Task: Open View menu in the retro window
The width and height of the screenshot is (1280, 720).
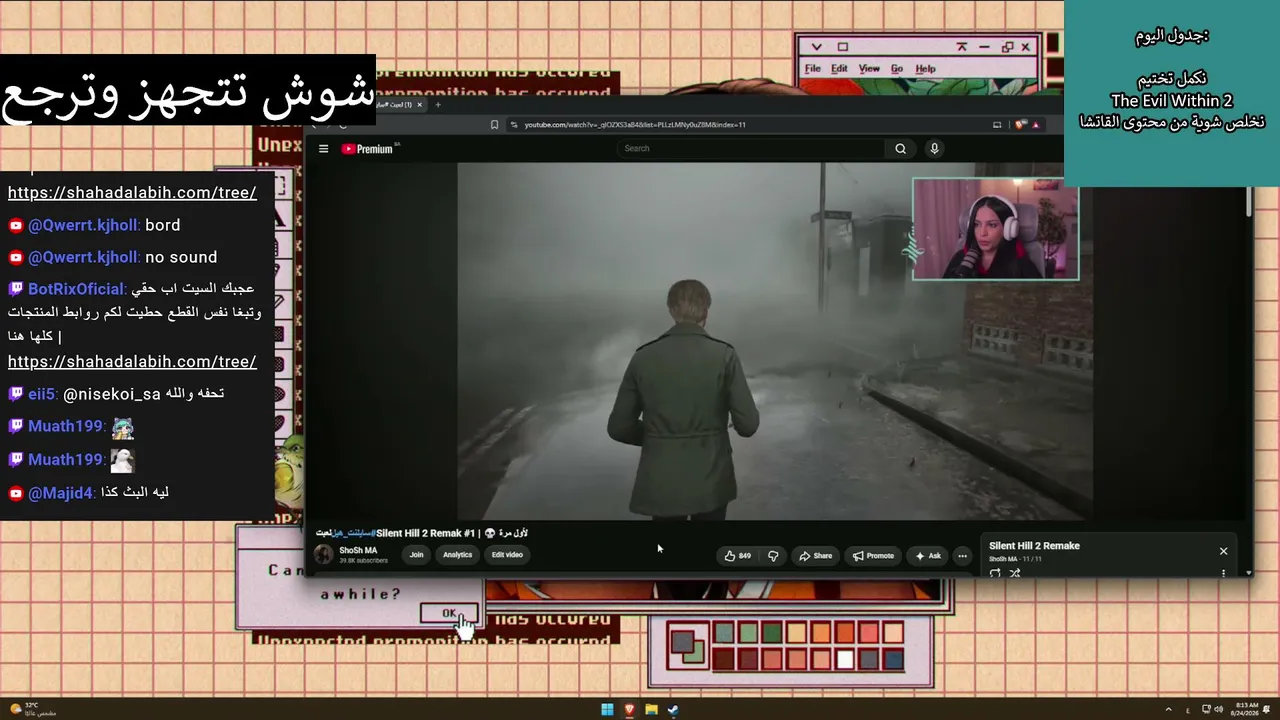Action: pos(869,69)
